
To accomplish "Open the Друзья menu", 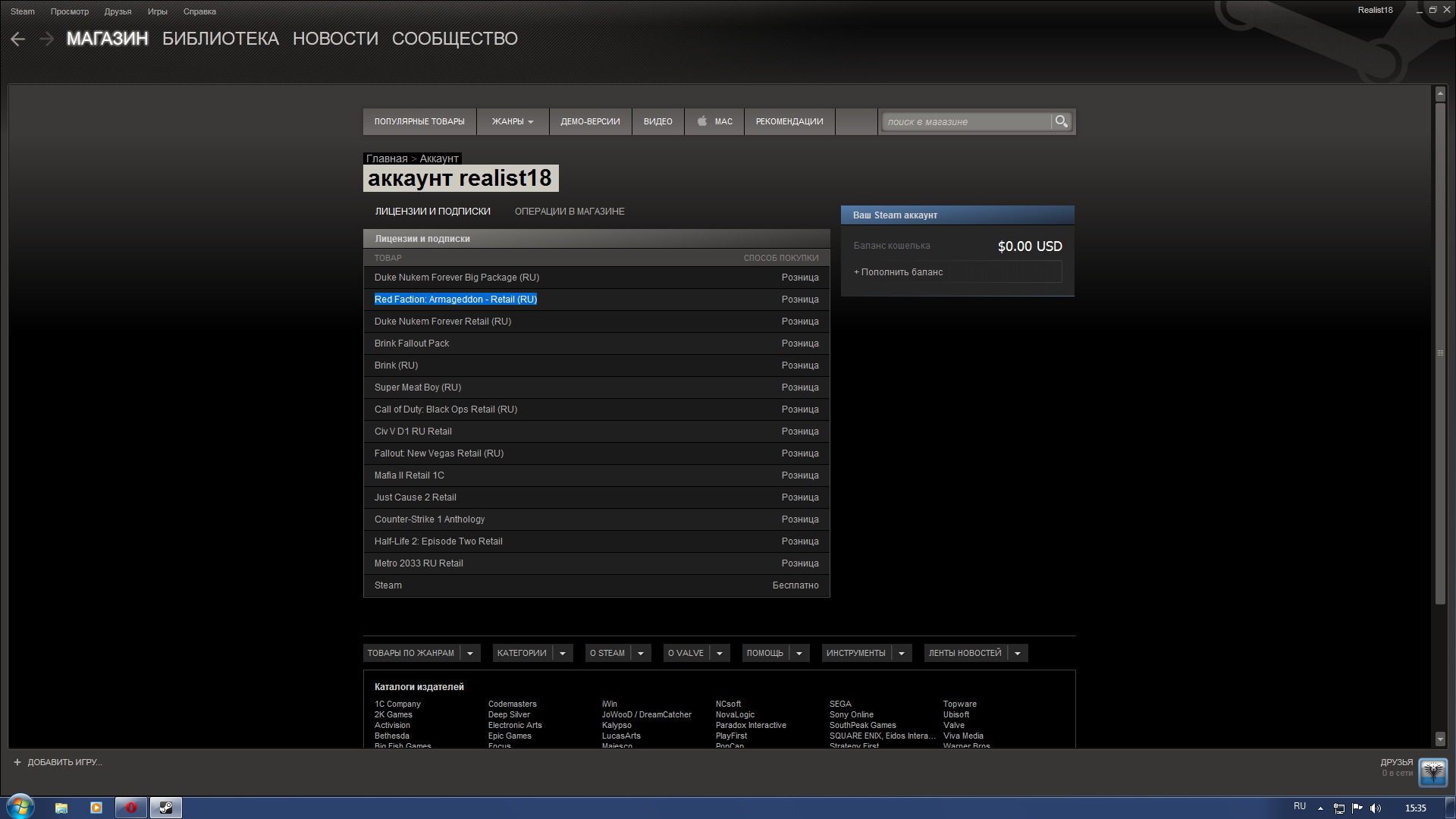I will (118, 11).
